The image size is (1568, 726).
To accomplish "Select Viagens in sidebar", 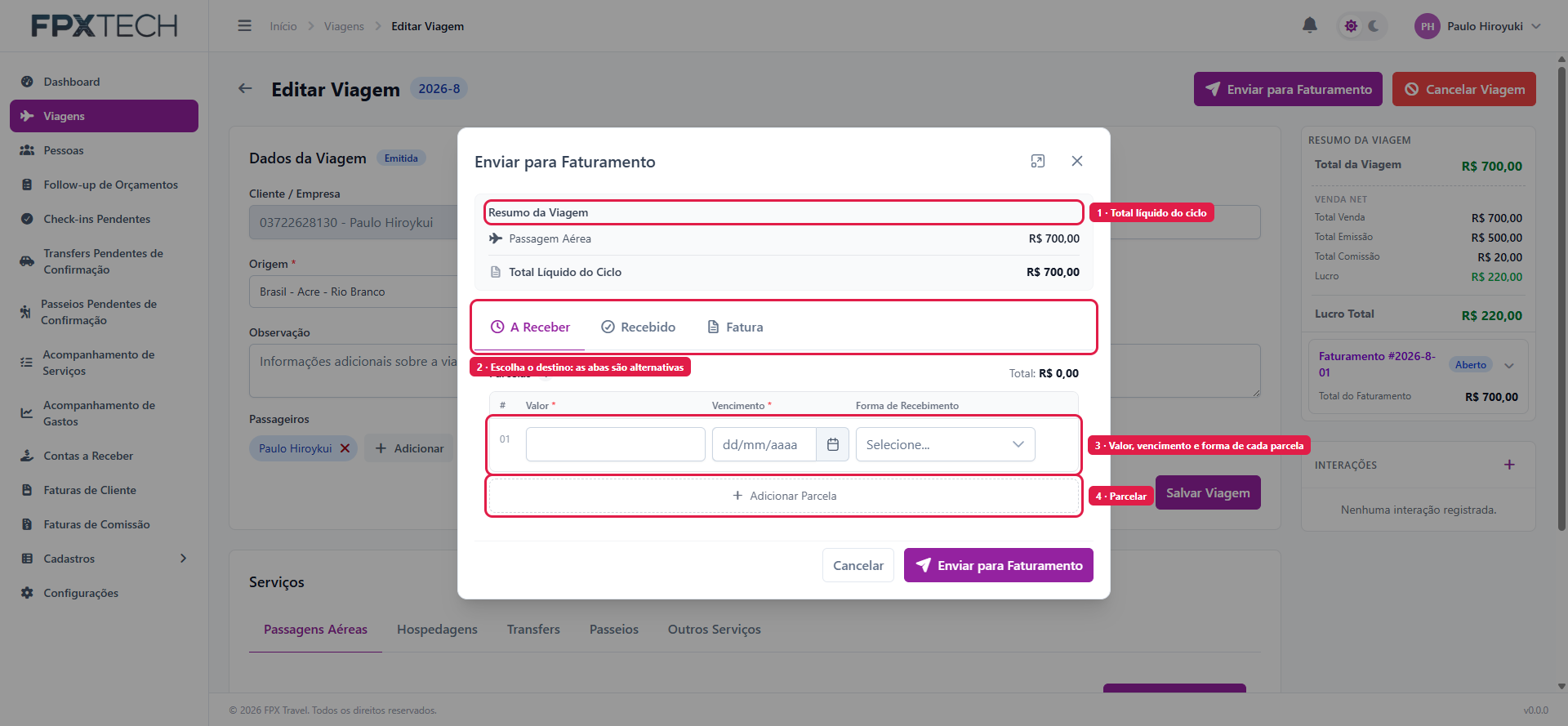I will [x=104, y=116].
